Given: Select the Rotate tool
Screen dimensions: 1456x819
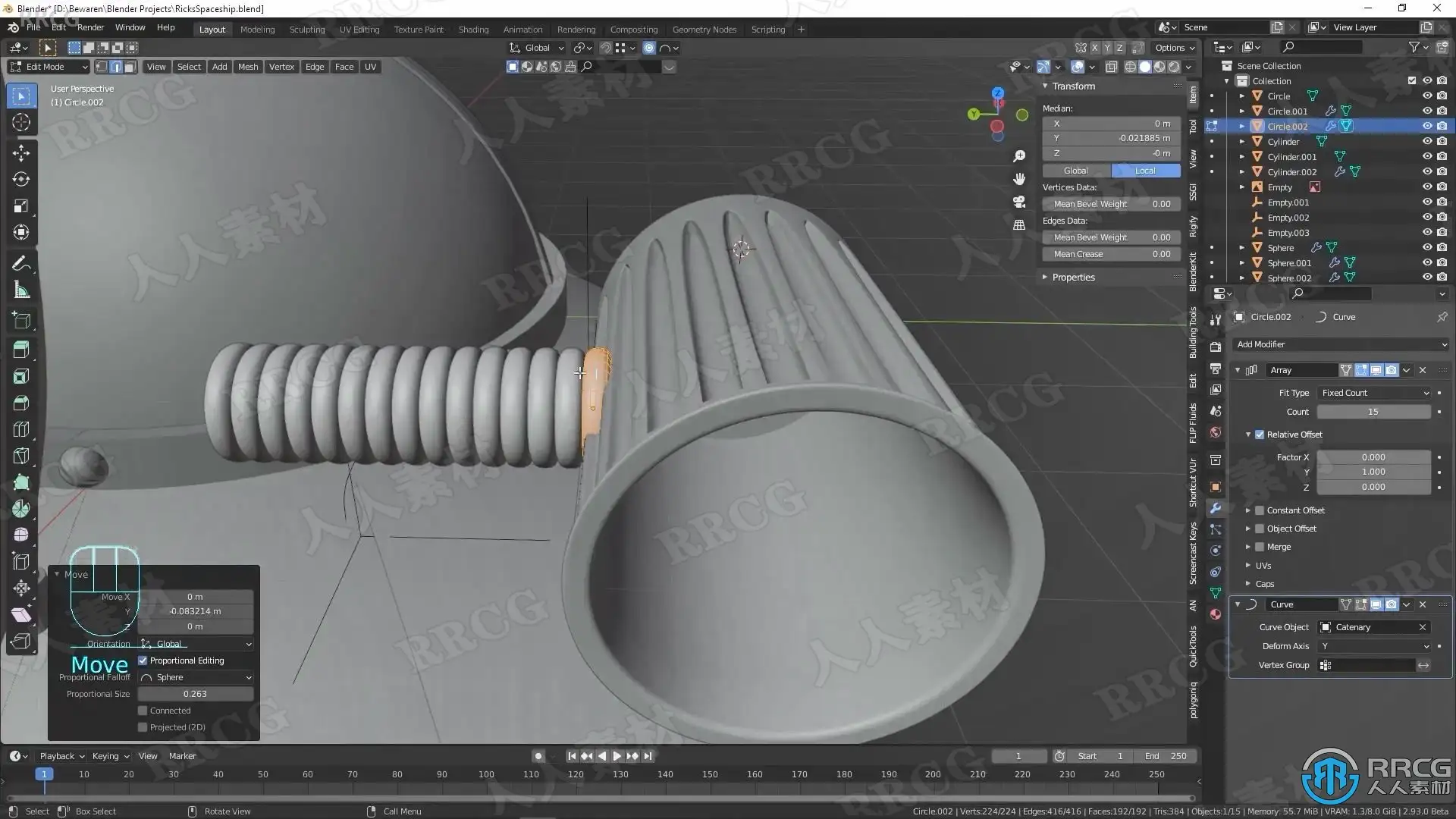Looking at the screenshot, I should (21, 179).
